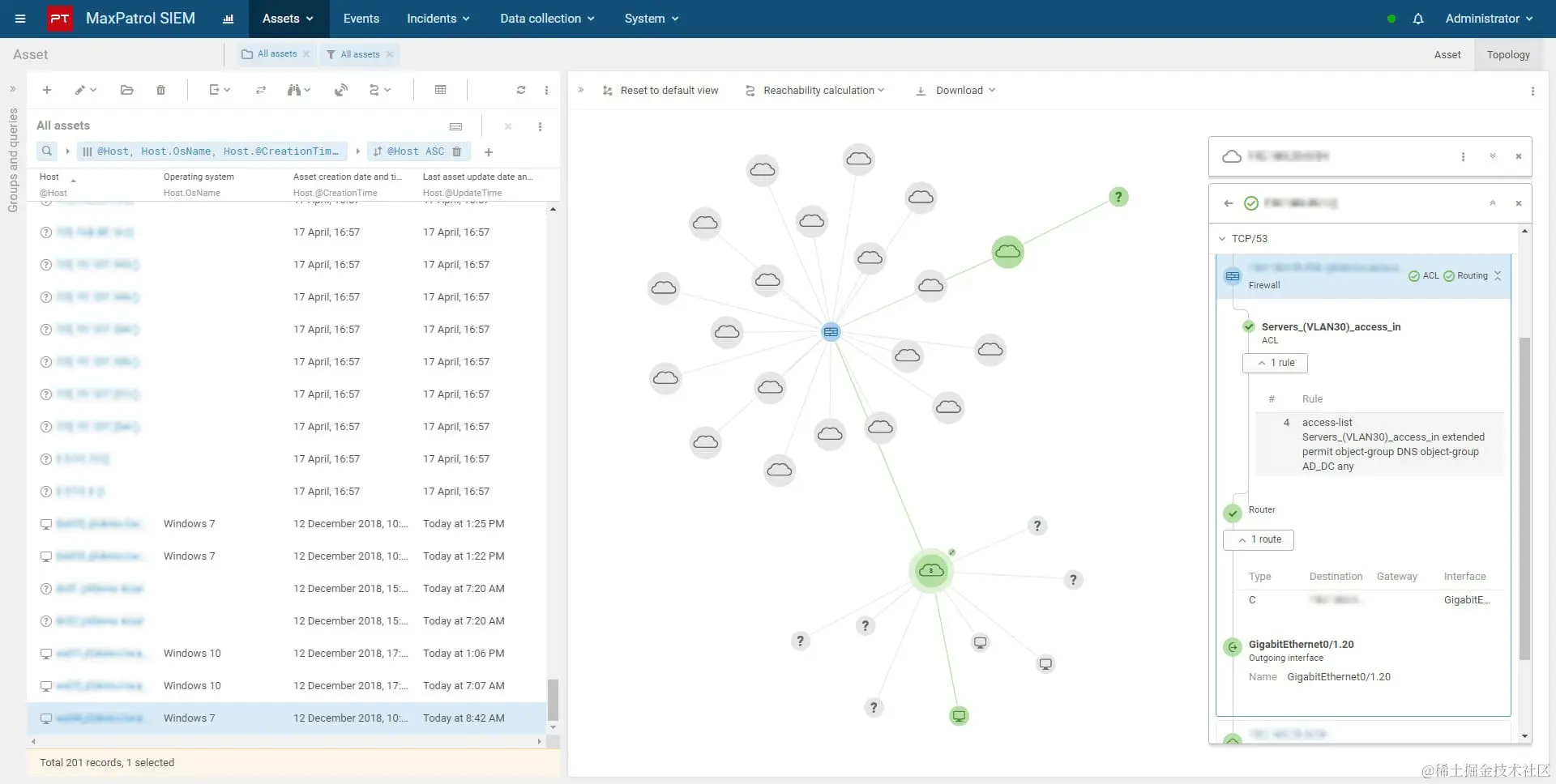
Task: Open the edit pencil dropdown
Action: point(85,90)
